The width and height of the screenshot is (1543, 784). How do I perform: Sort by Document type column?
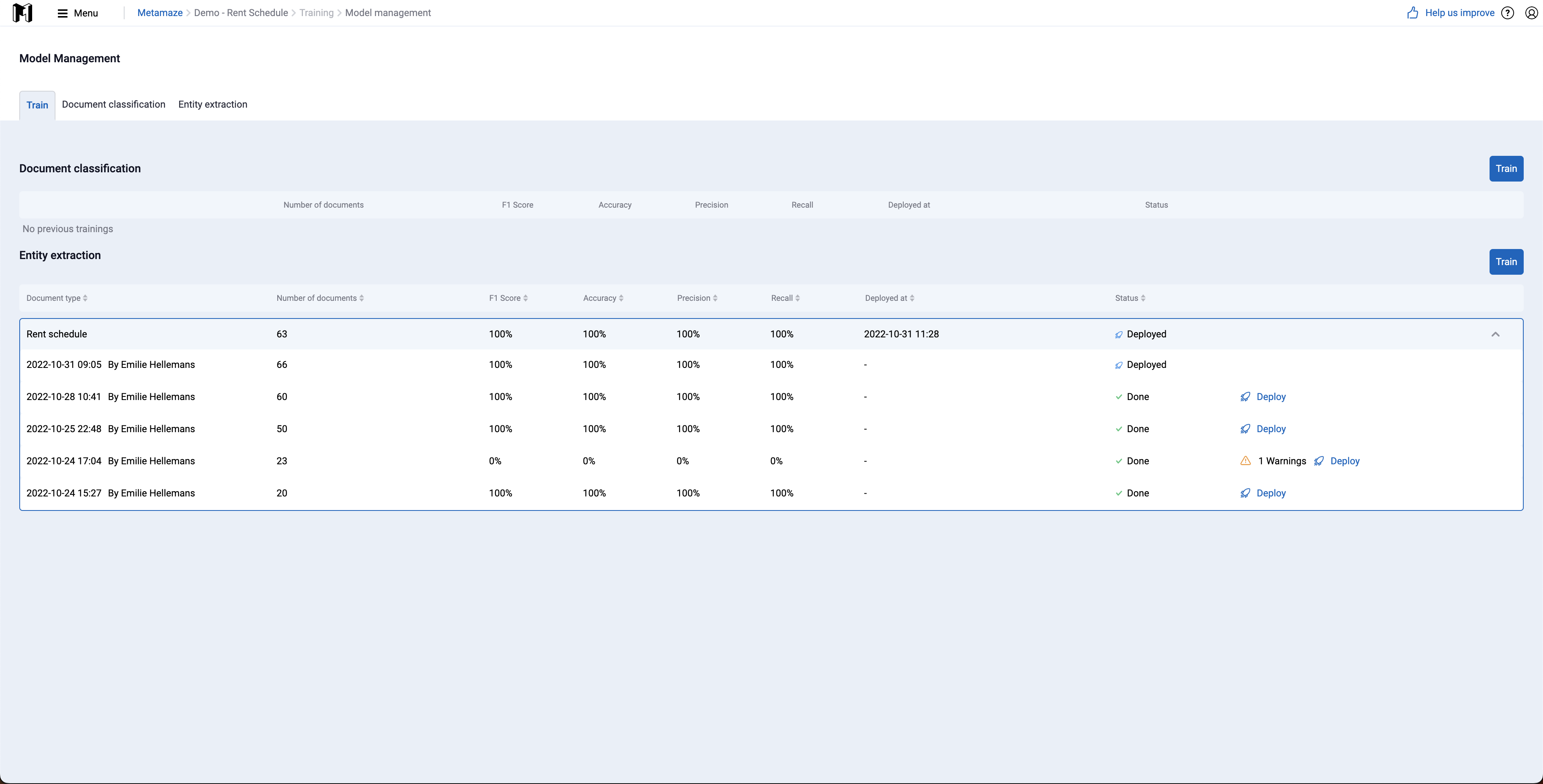[x=57, y=298]
